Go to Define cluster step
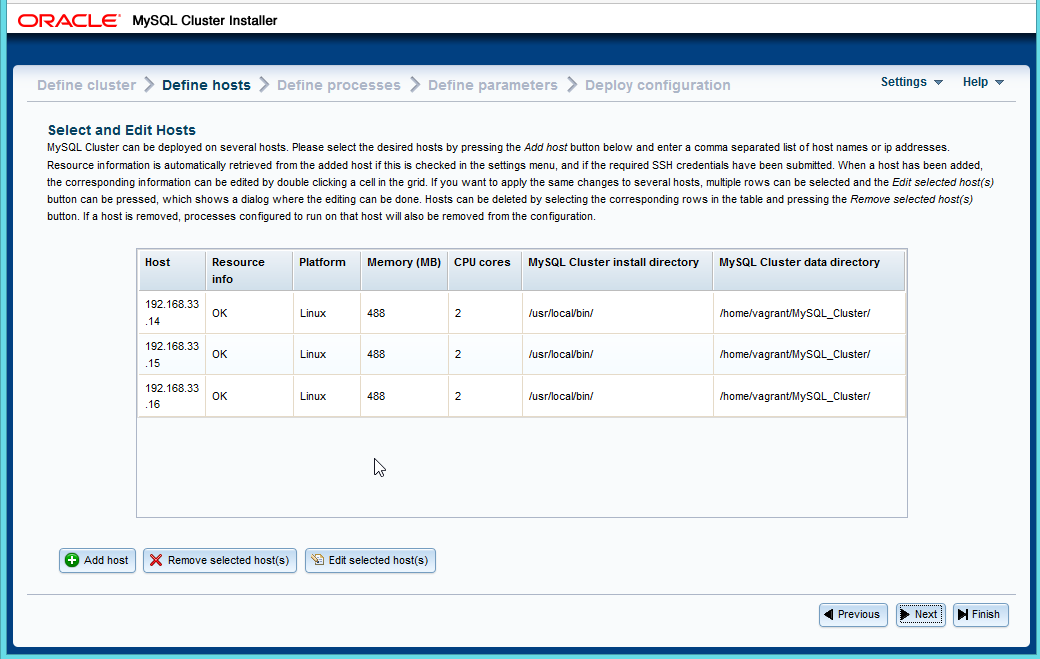The width and height of the screenshot is (1040, 659). coord(86,85)
